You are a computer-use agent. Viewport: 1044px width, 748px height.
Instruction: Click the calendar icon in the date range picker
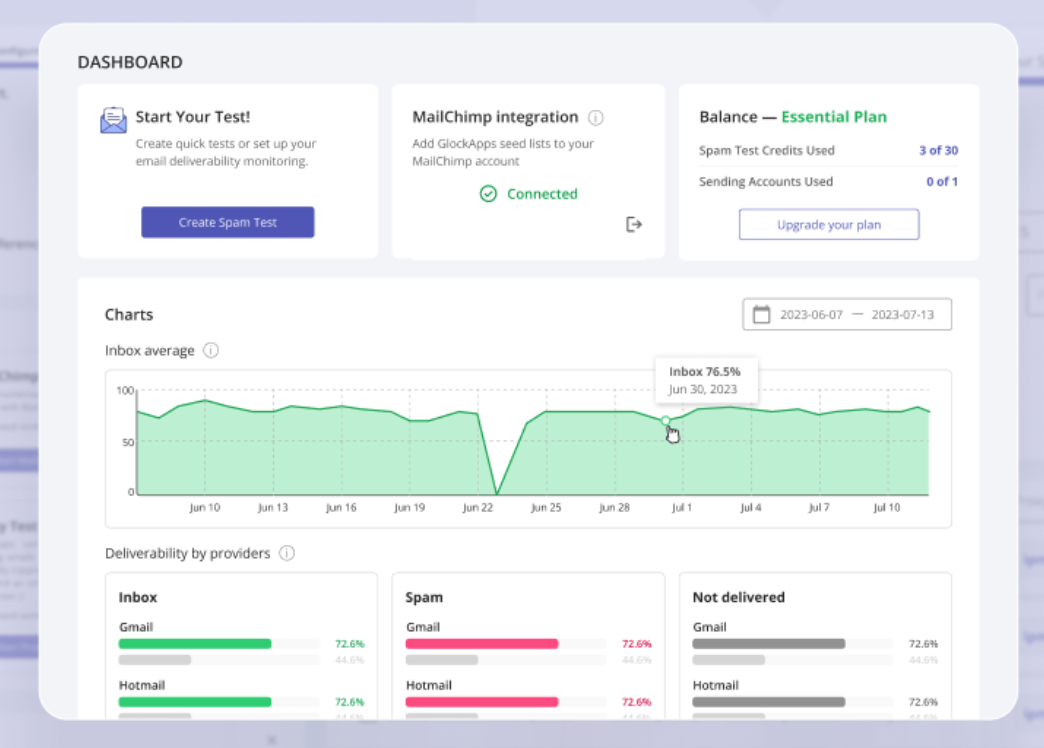760,314
